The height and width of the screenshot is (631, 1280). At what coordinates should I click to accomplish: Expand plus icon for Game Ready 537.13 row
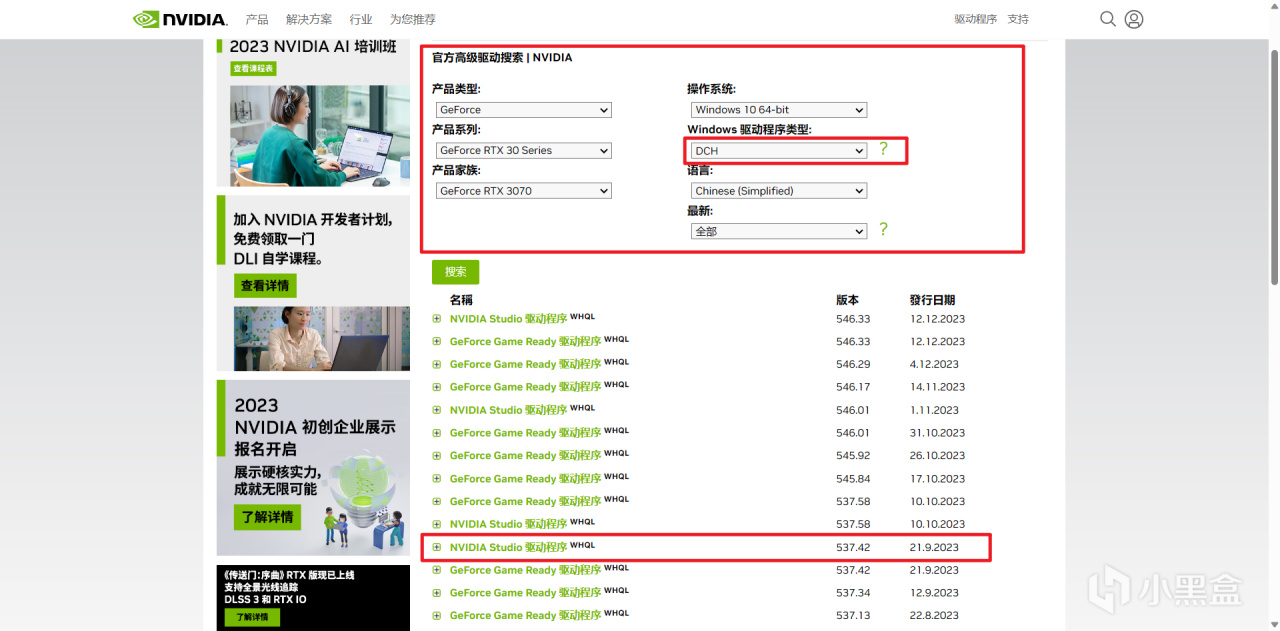pos(437,615)
